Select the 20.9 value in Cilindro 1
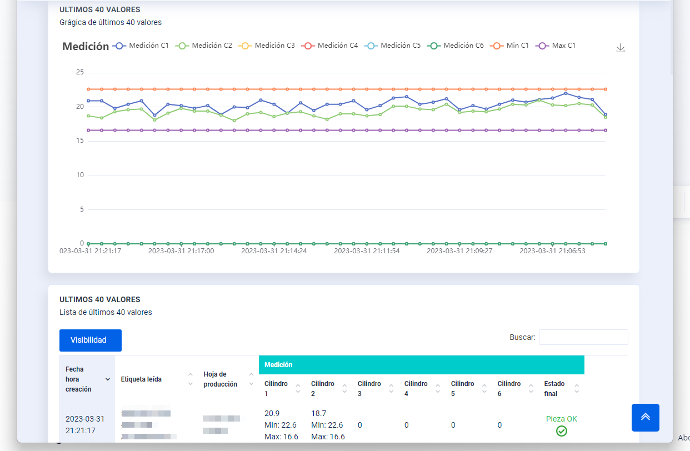 click(x=272, y=413)
